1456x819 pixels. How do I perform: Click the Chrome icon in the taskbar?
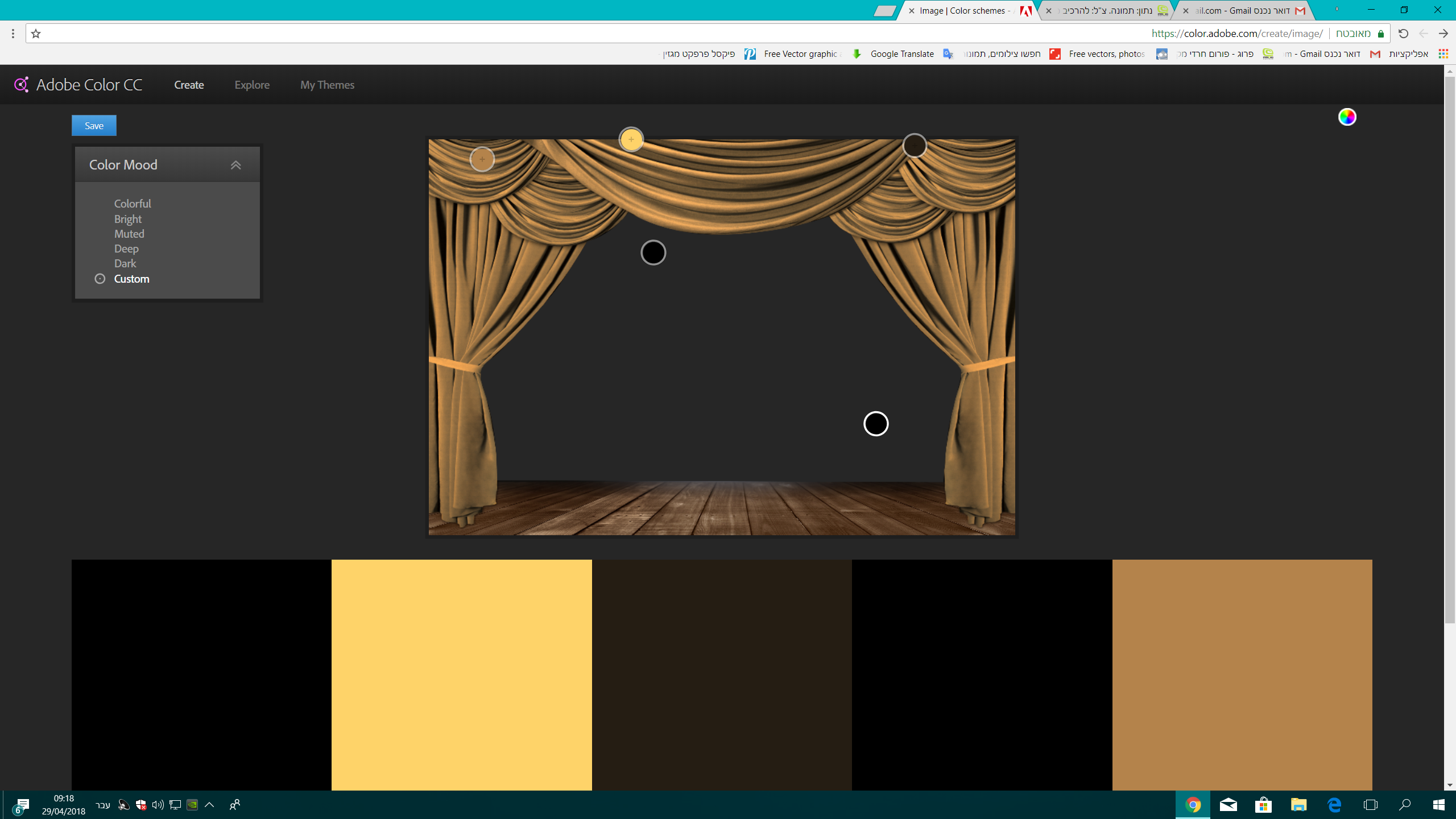1193,805
